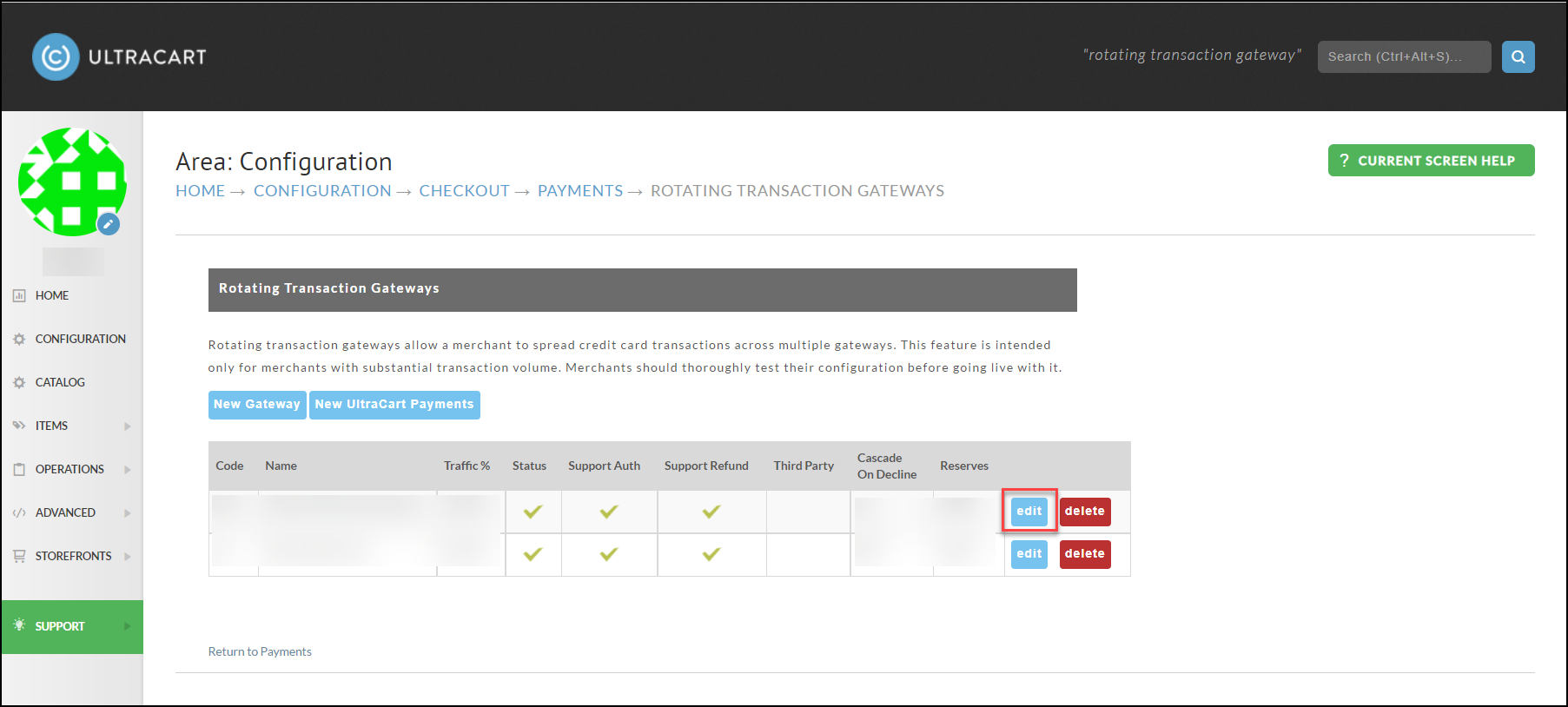Click second row Support Refund checkmark
Viewport: 1568px width, 707px height.
coord(711,554)
